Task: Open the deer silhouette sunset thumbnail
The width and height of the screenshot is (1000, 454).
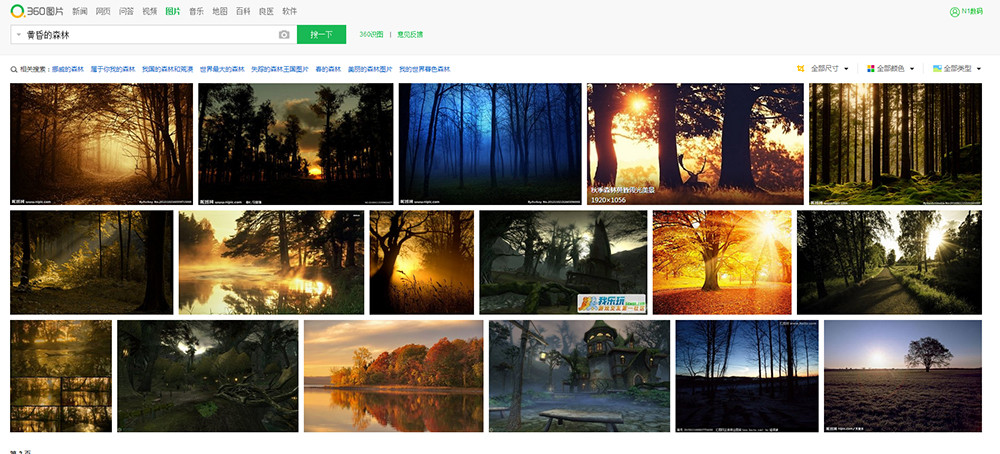Action: pos(695,144)
